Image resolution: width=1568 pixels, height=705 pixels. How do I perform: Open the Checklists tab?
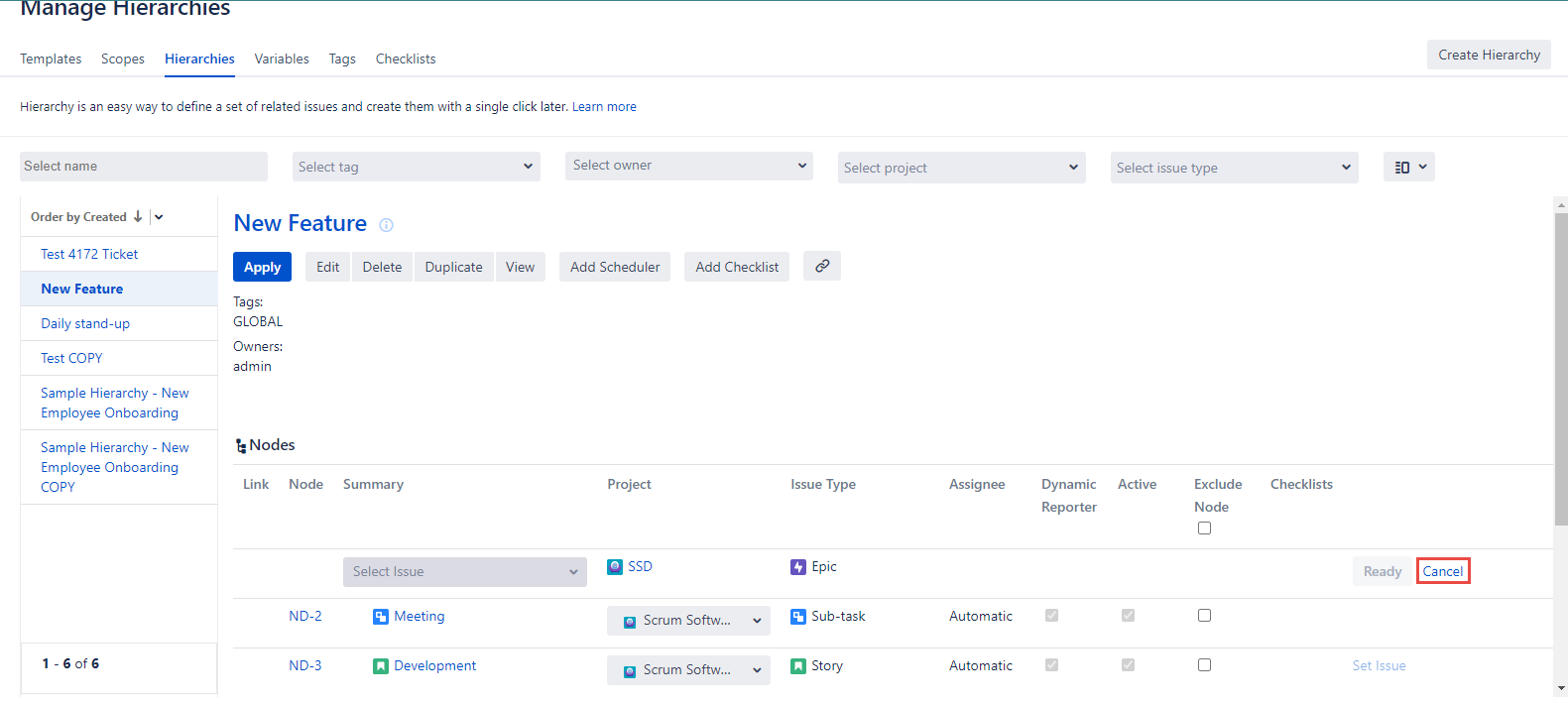tap(405, 59)
